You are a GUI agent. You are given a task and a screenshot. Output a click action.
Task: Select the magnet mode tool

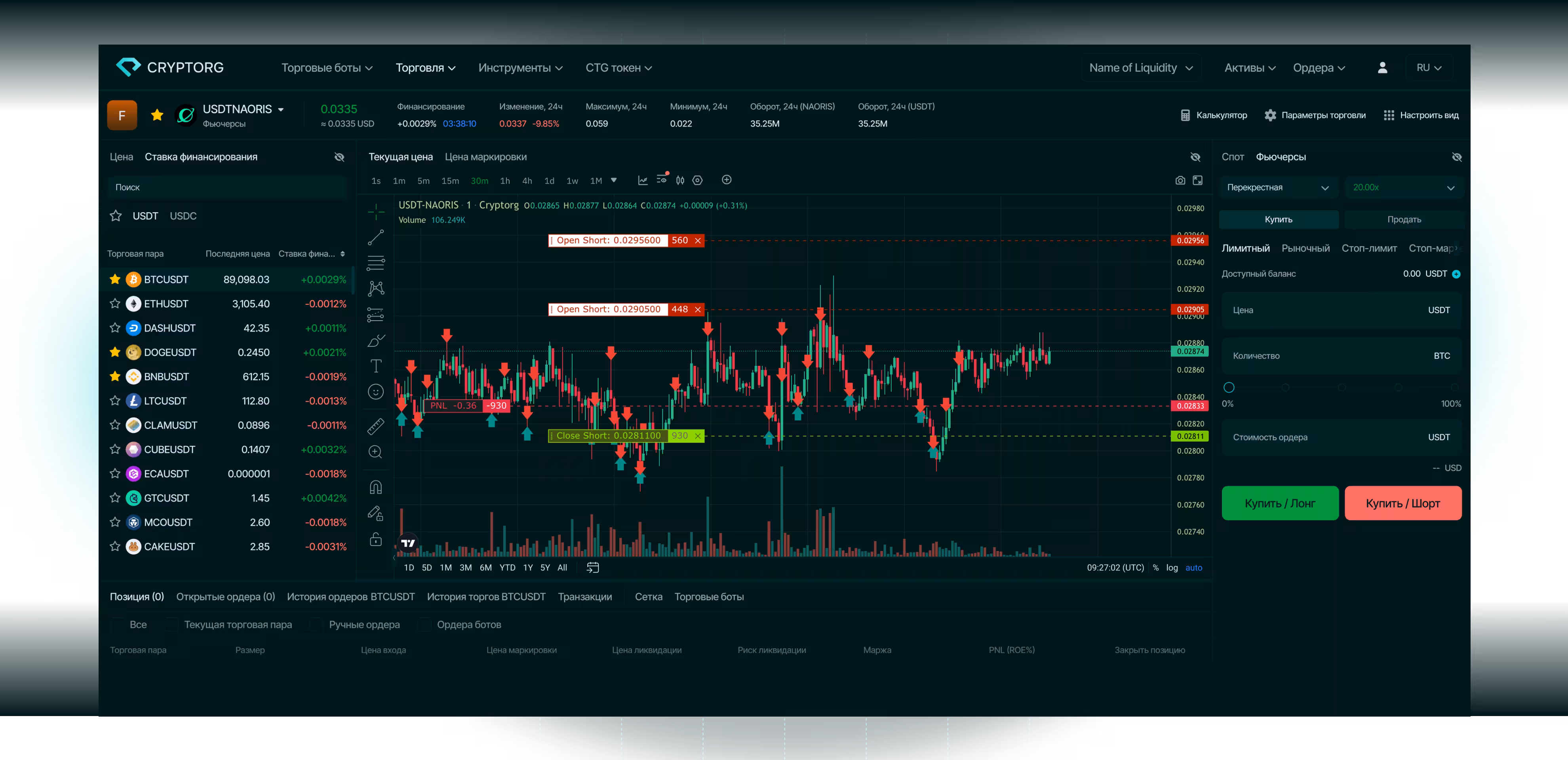[x=375, y=487]
